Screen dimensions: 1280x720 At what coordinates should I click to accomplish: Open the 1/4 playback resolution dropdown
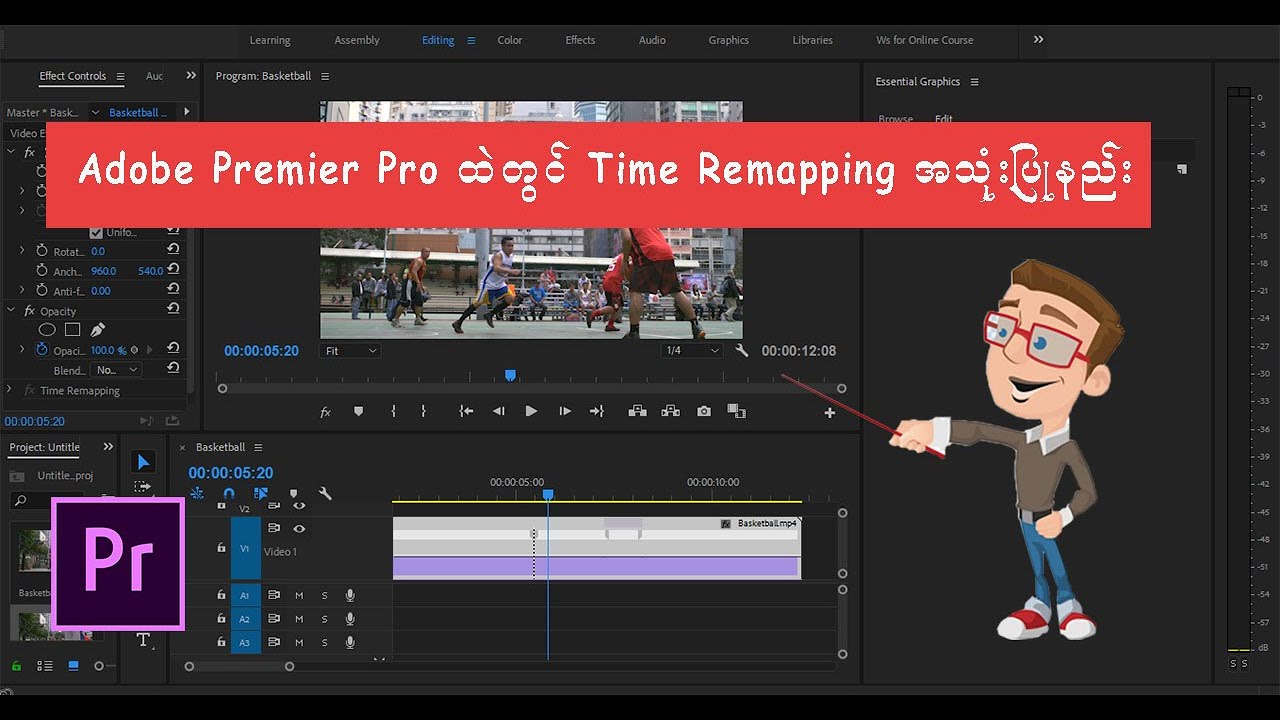[x=692, y=351]
